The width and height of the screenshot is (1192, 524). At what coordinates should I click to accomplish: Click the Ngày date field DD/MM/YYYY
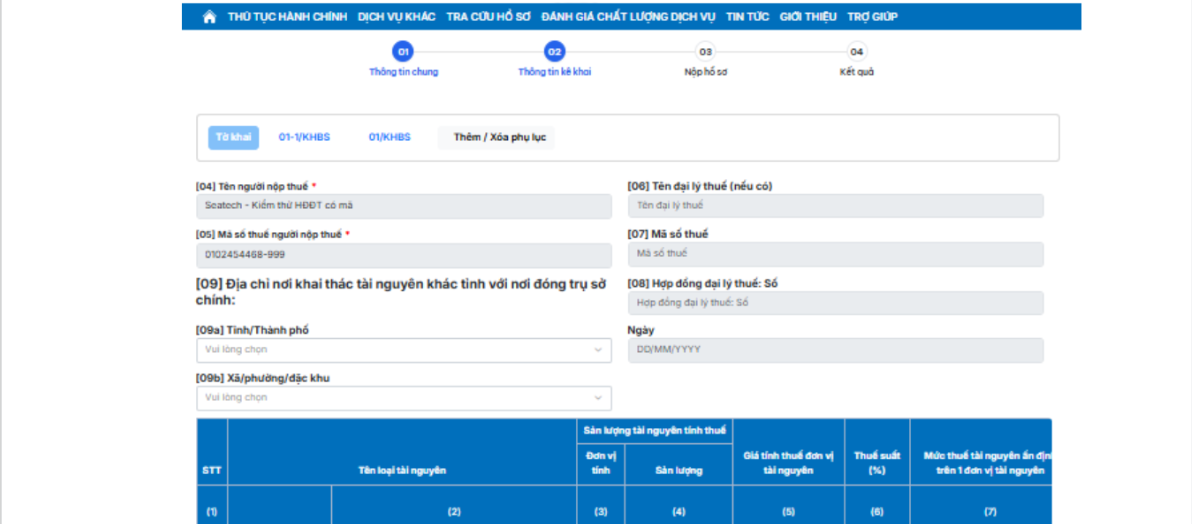coord(835,350)
